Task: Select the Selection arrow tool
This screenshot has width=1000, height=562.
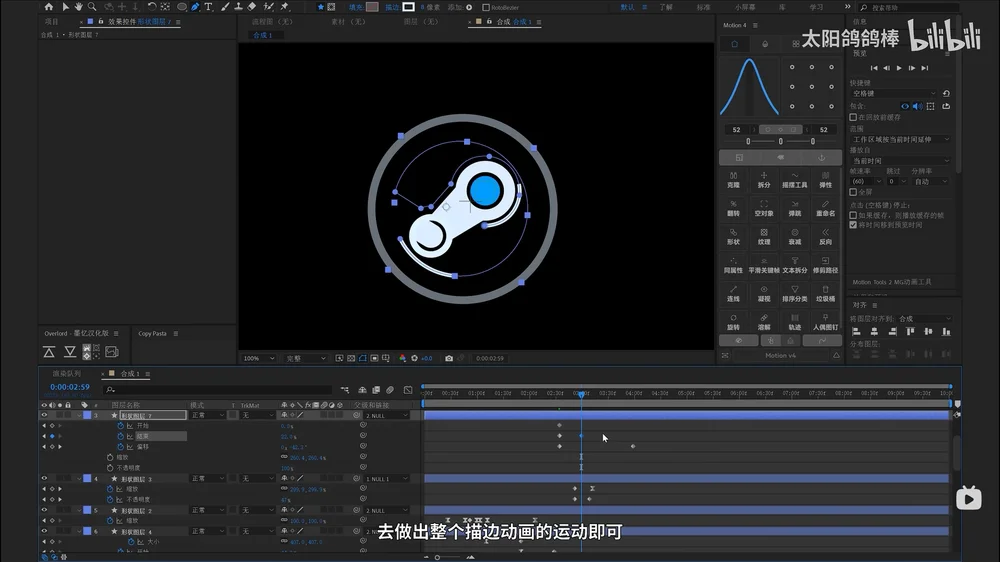Action: [x=65, y=7]
